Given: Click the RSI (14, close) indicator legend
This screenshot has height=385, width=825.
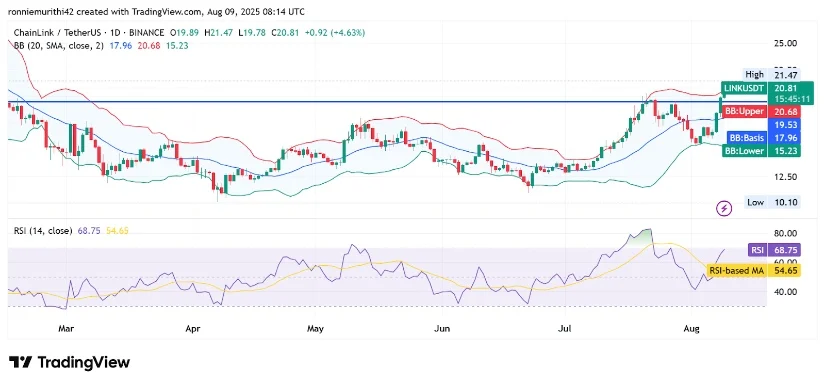Looking at the screenshot, I should pyautogui.click(x=43, y=231).
